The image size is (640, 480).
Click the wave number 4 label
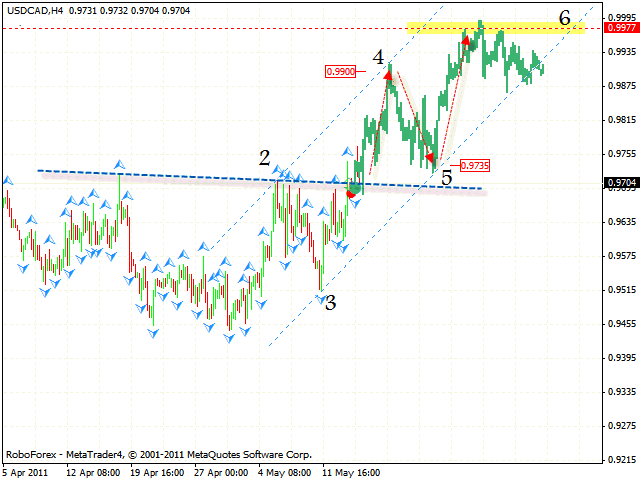pos(379,58)
